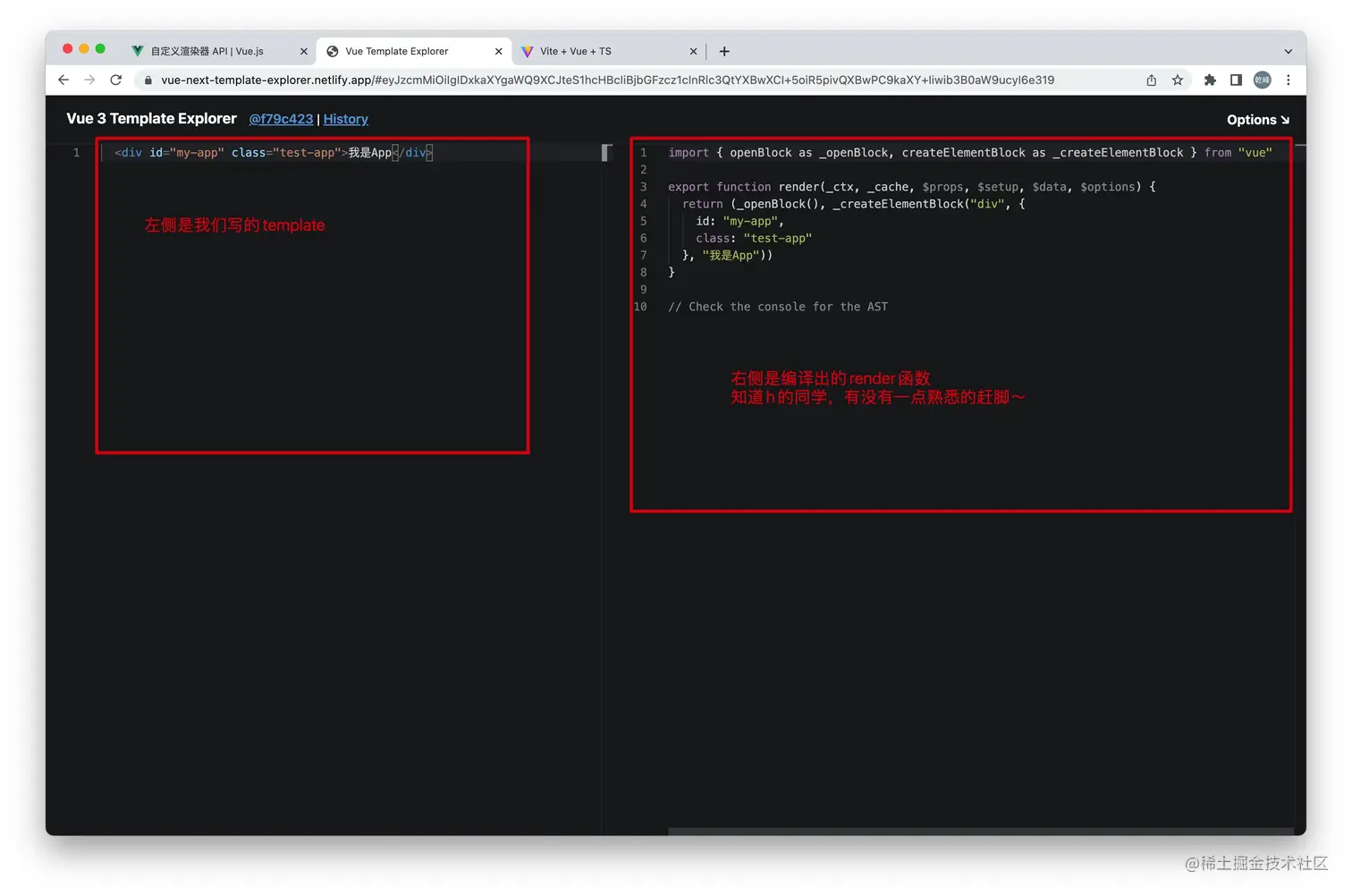Viewport: 1352px width, 896px height.
Task: Click the red macOS close window button
Action: click(67, 49)
